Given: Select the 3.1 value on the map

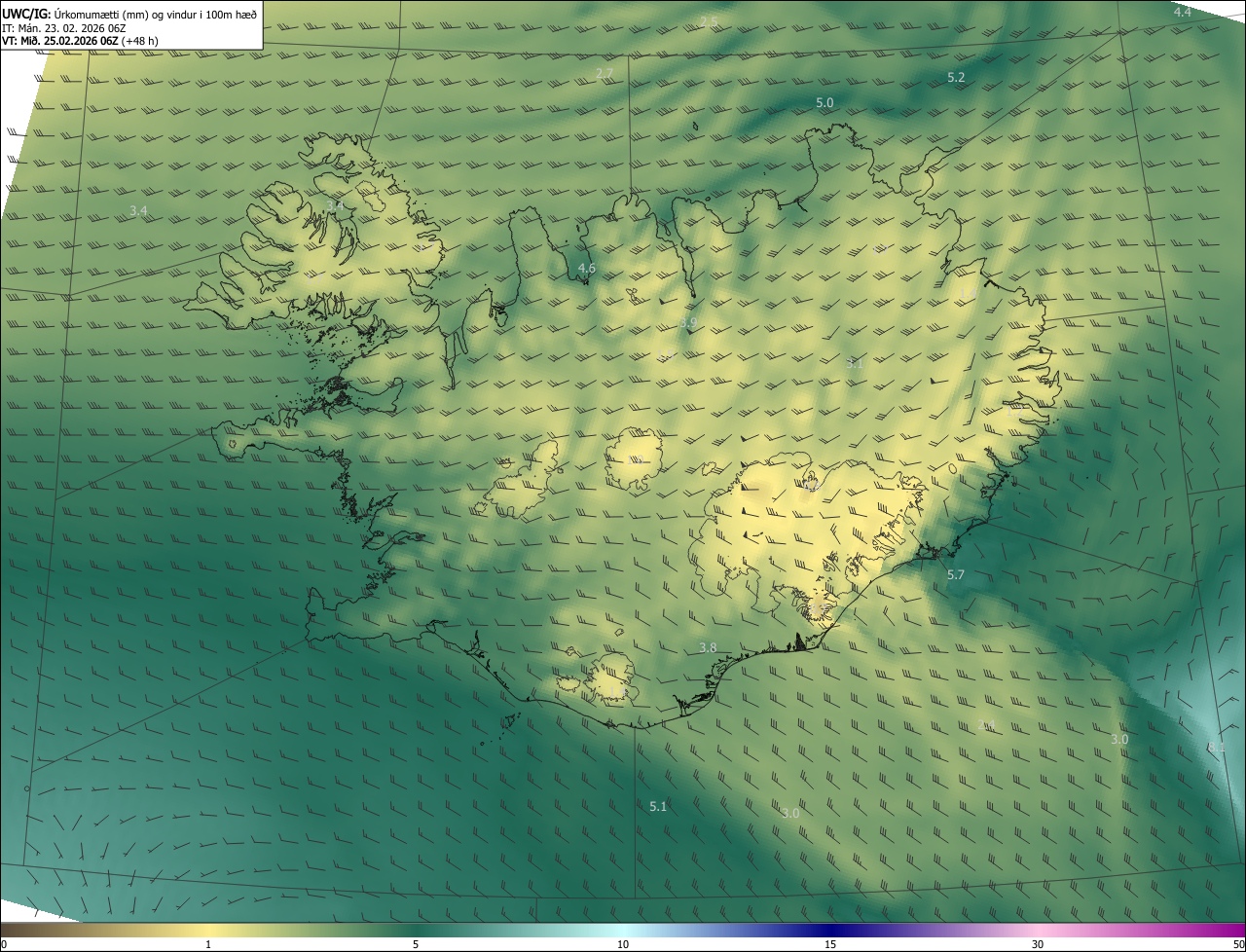Looking at the screenshot, I should click(x=855, y=363).
